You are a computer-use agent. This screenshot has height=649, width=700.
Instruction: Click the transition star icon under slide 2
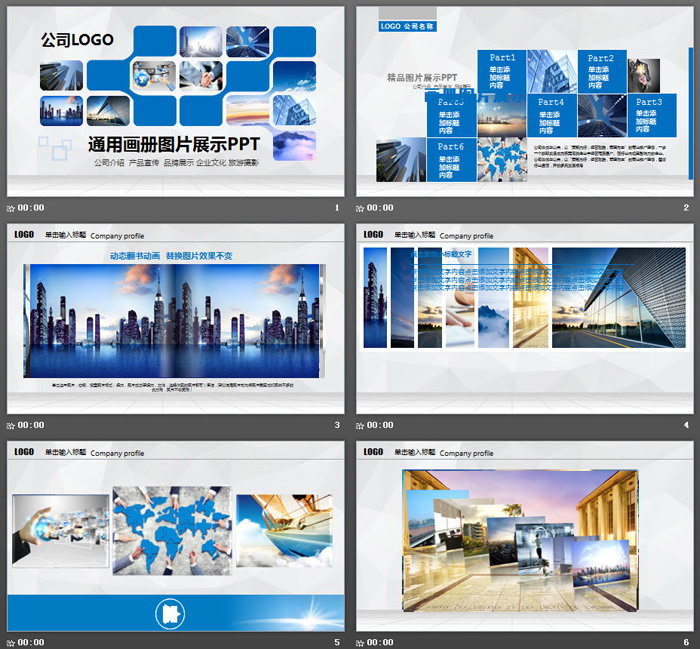pos(361,208)
